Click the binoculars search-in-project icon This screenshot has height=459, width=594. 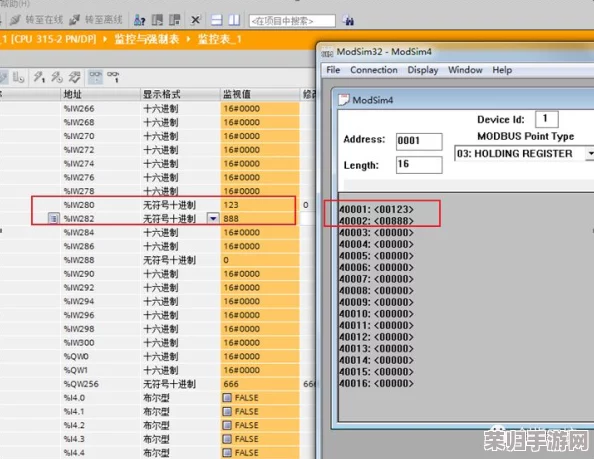[348, 20]
